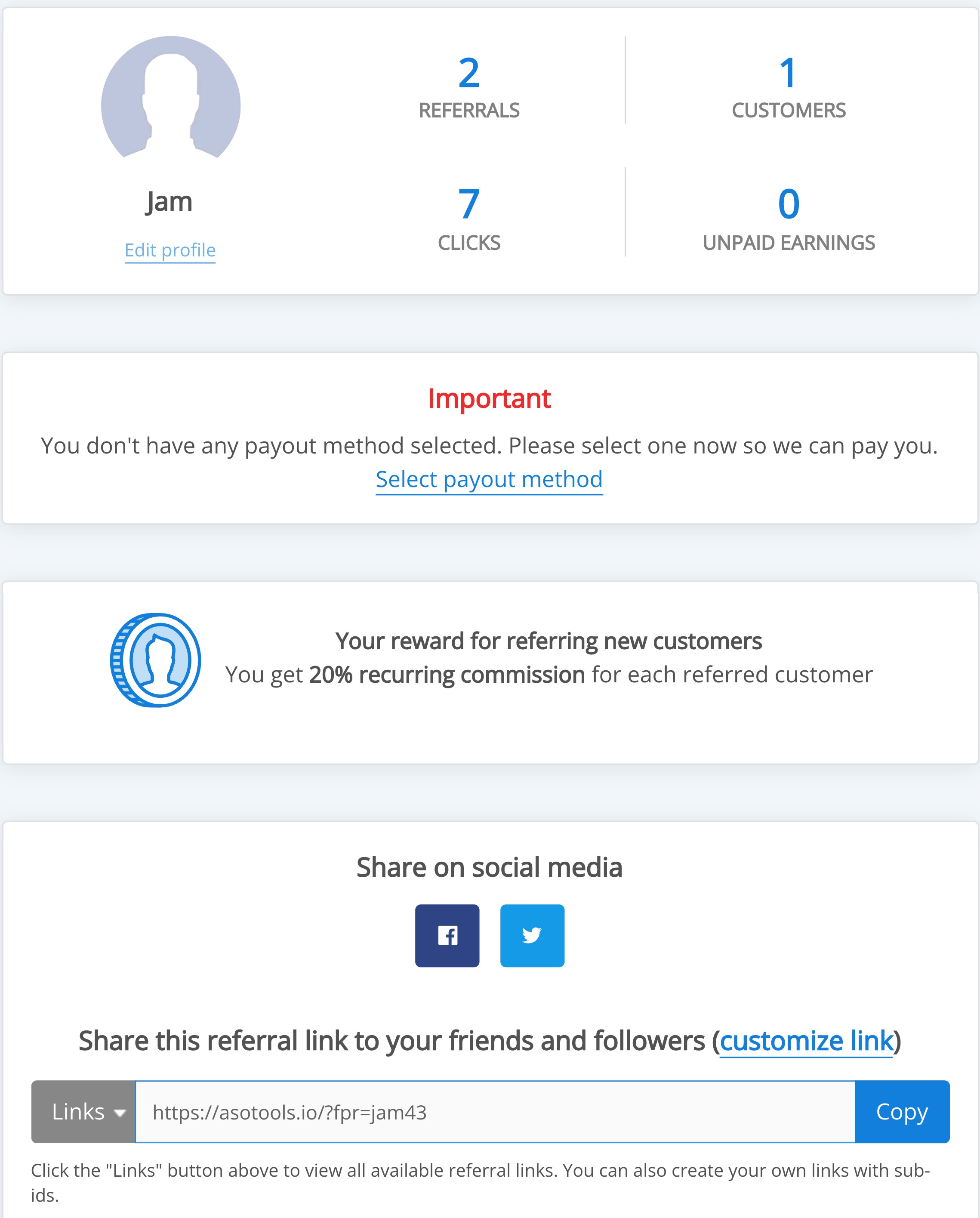The width and height of the screenshot is (980, 1218).
Task: Follow the customize link hyperlink
Action: point(806,1041)
